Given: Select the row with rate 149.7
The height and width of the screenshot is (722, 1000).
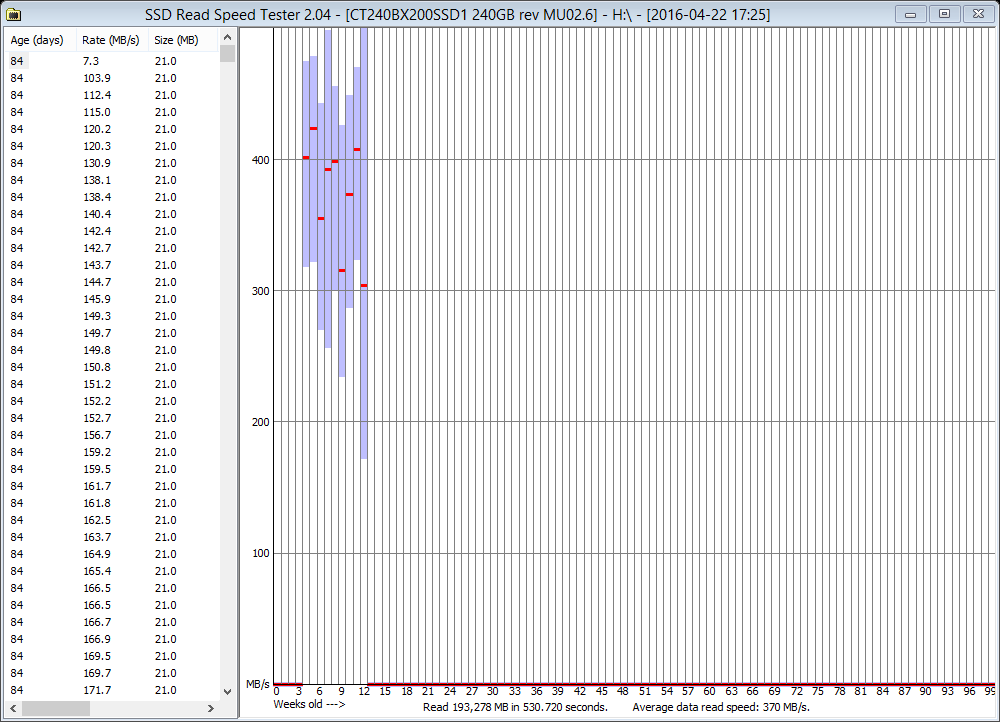Looking at the screenshot, I should [x=112, y=334].
